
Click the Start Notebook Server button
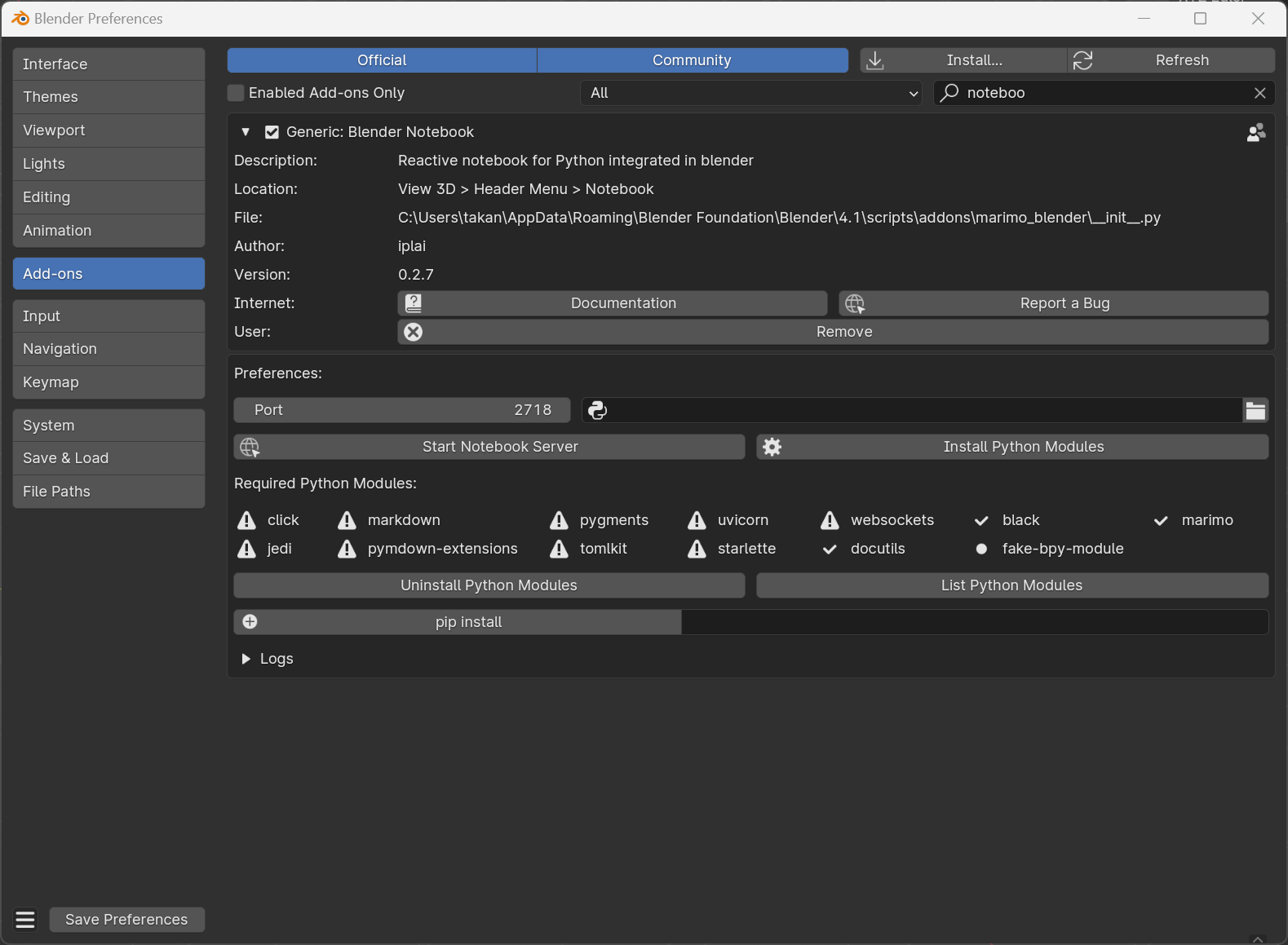(x=489, y=447)
